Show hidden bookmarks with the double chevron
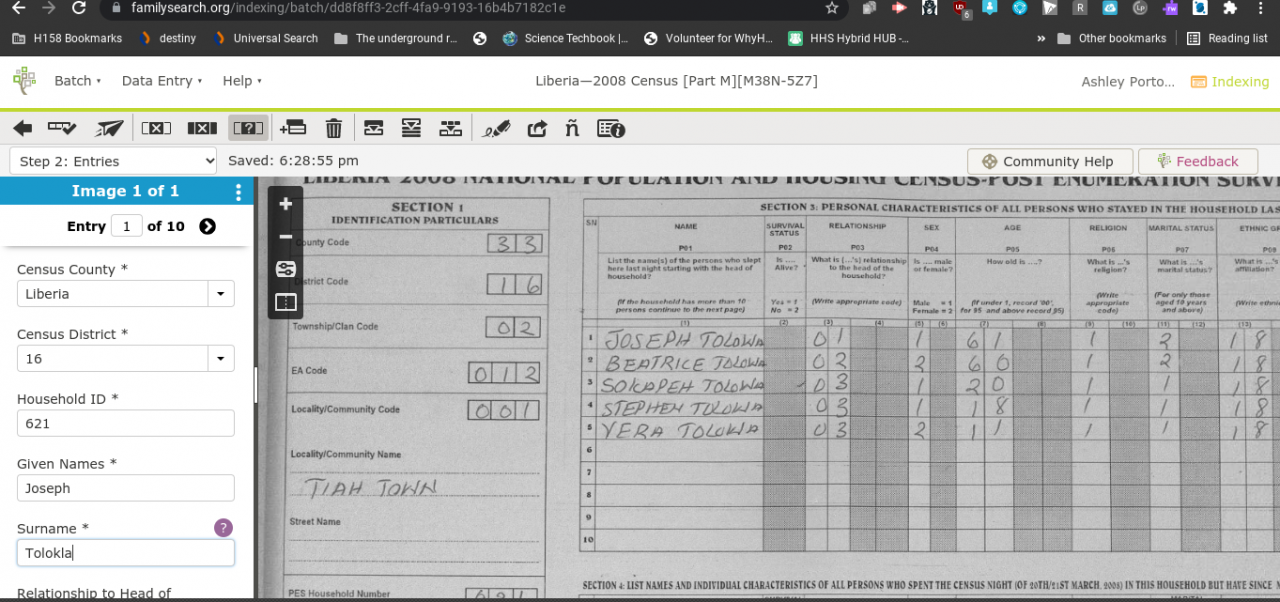 (1042, 39)
